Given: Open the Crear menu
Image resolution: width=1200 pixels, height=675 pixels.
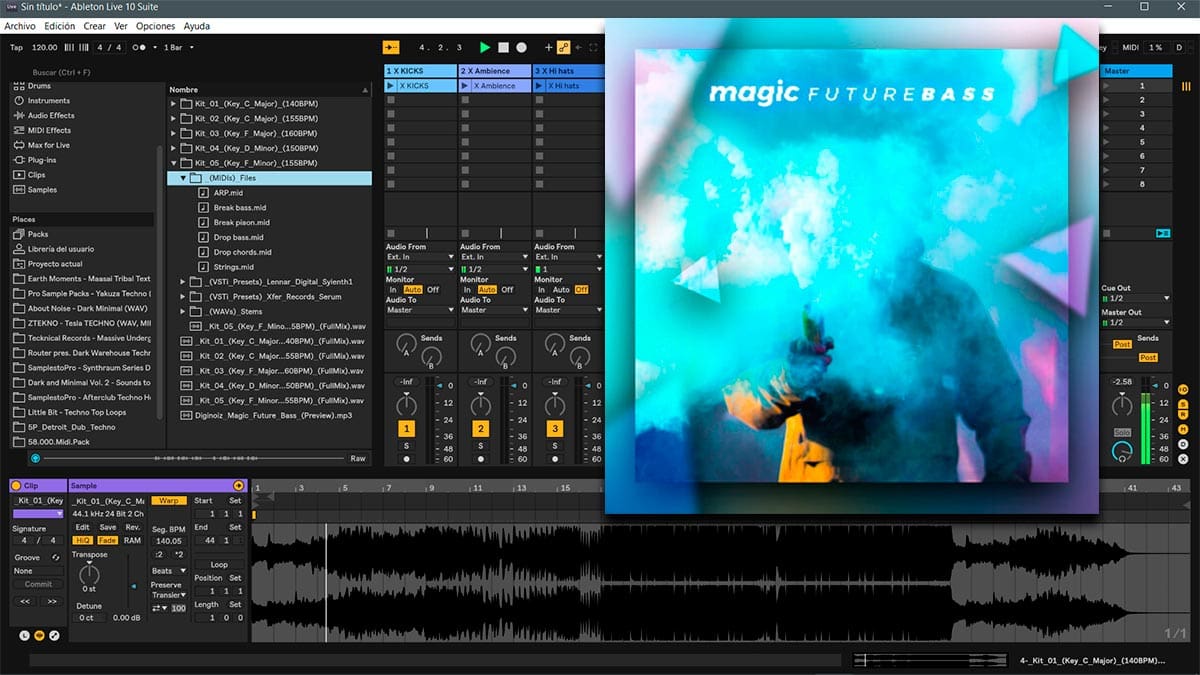Looking at the screenshot, I should 95,26.
